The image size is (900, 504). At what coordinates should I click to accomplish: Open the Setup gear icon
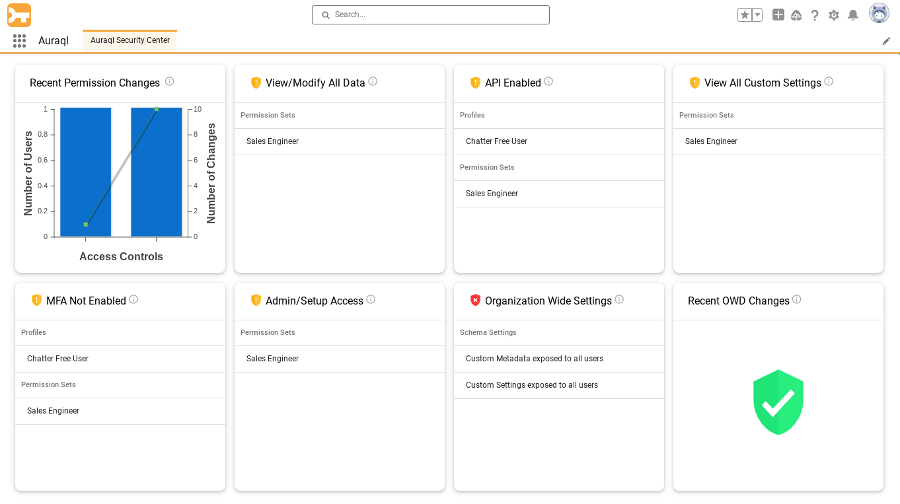tap(834, 15)
